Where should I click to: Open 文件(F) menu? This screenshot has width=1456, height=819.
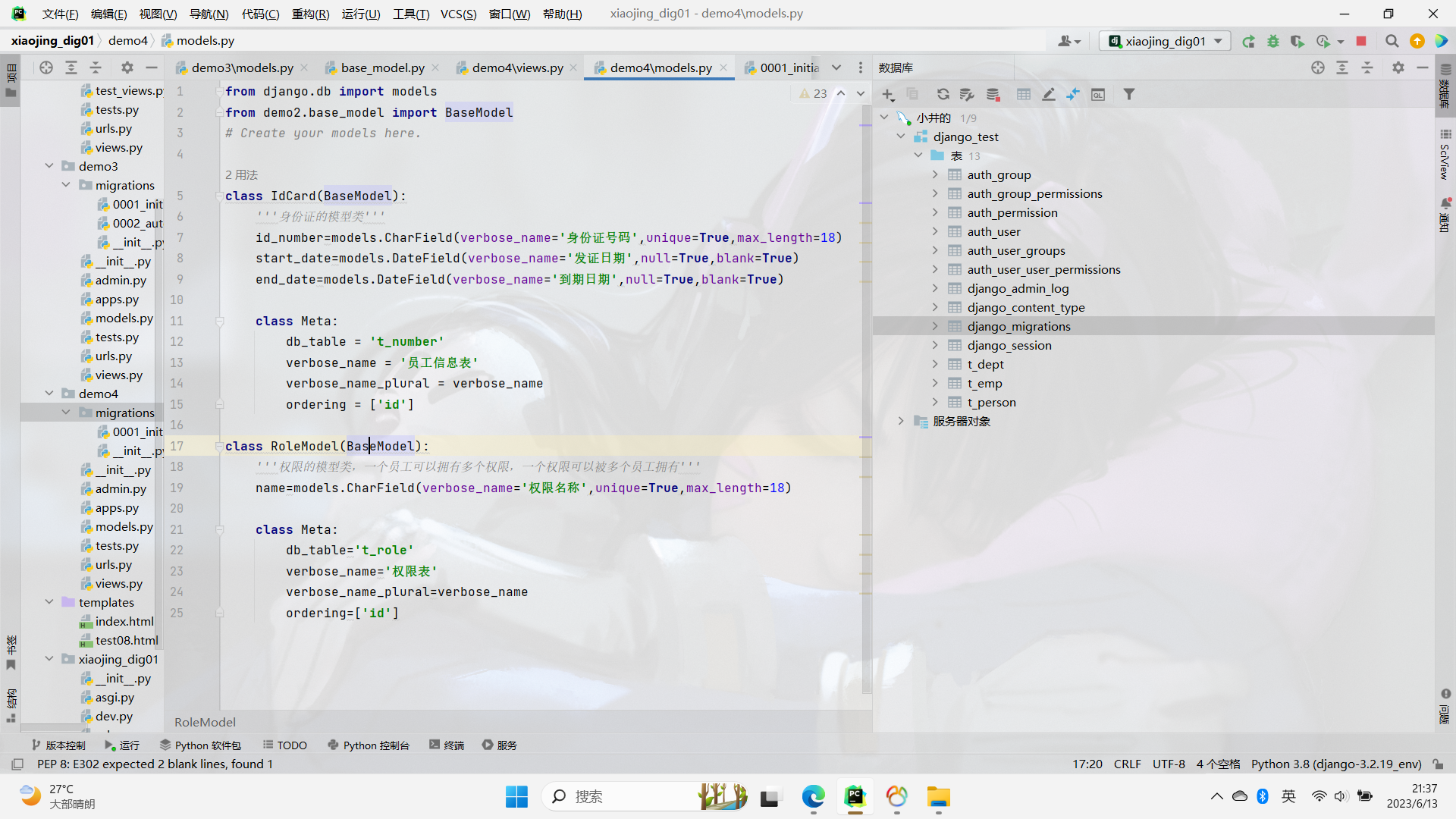point(60,14)
